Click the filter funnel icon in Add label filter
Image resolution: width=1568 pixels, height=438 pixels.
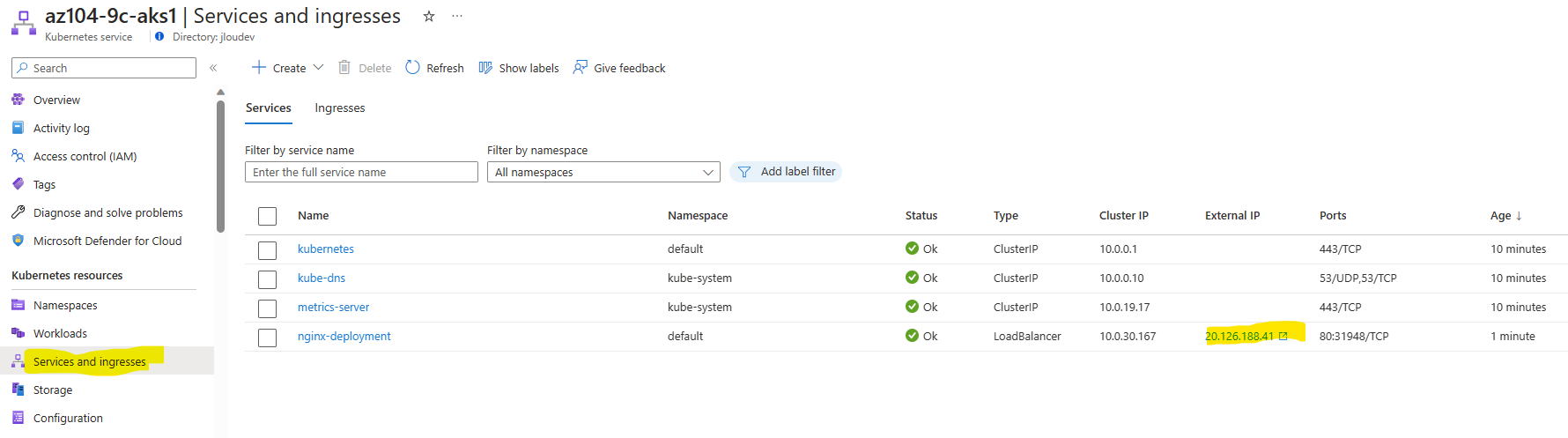[x=744, y=172]
